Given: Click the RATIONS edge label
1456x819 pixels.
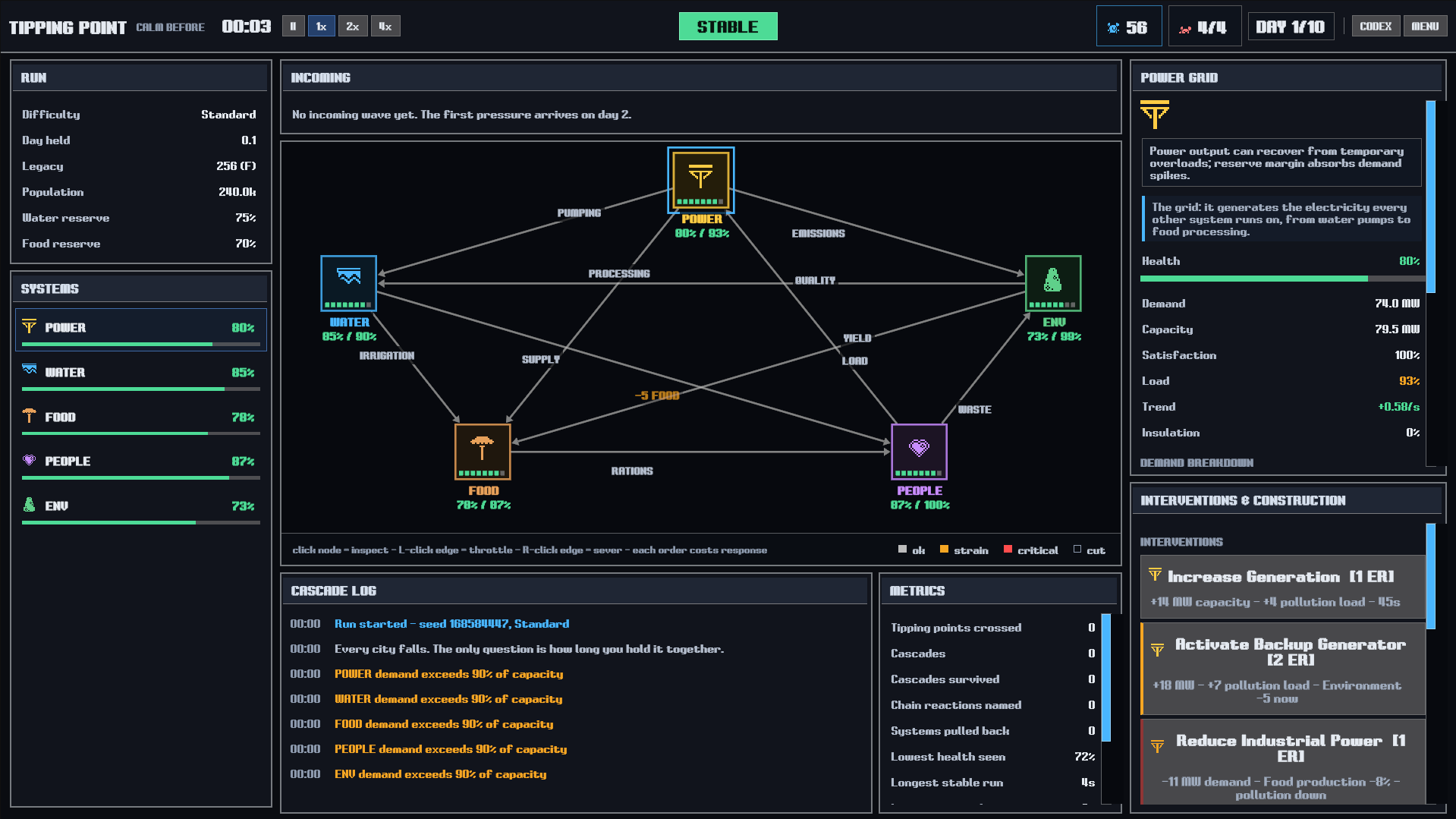Looking at the screenshot, I should coord(632,471).
